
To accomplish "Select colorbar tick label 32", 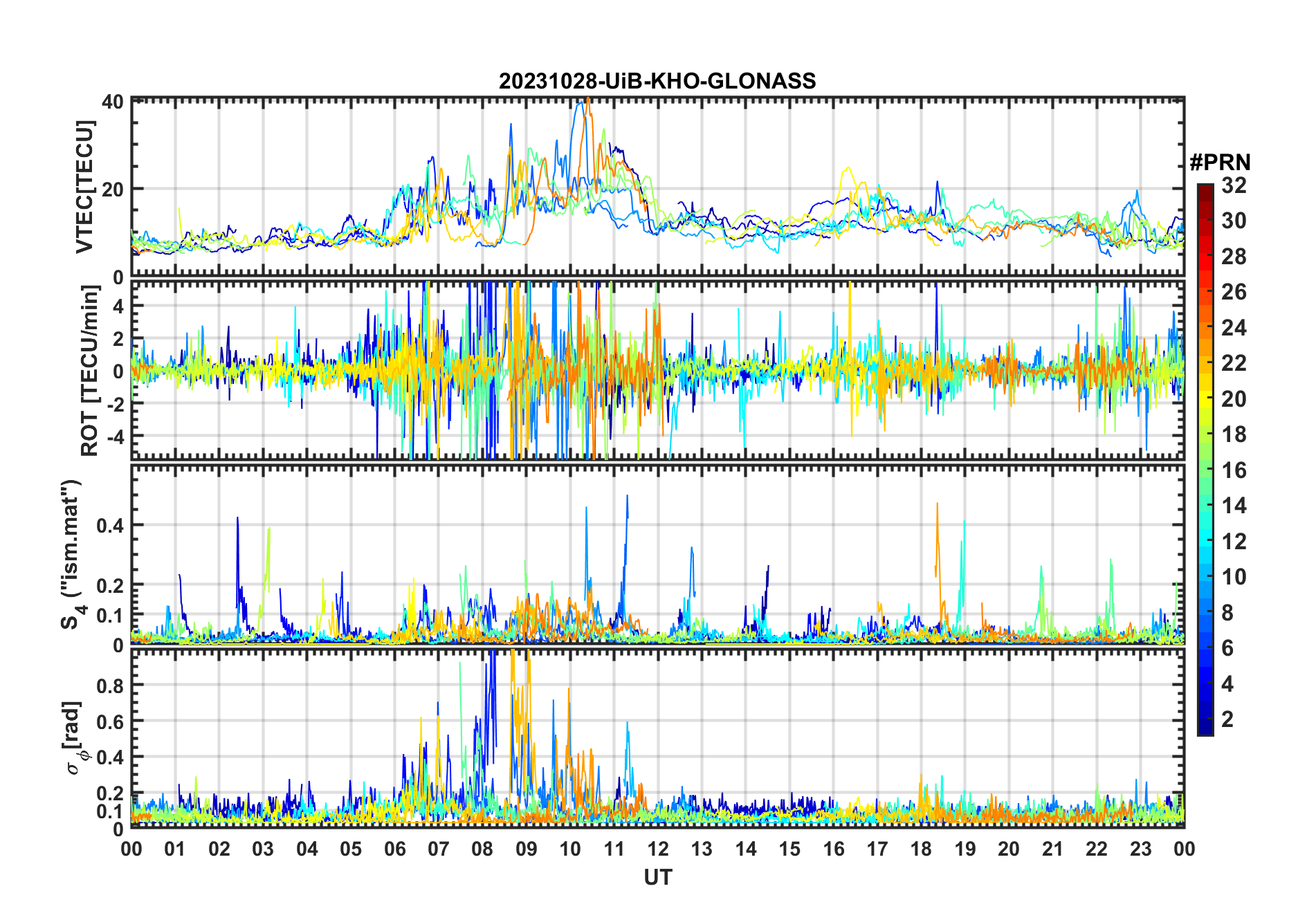I will point(1234,185).
